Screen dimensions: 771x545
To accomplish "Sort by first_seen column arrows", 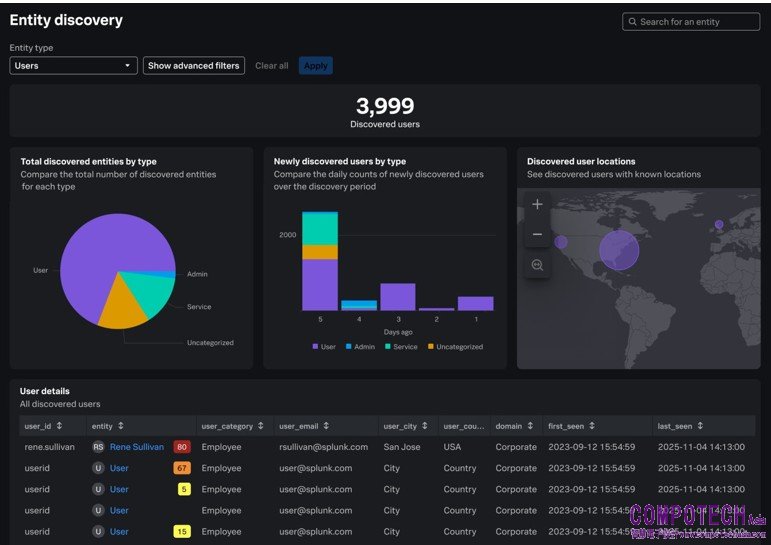I will point(591,426).
